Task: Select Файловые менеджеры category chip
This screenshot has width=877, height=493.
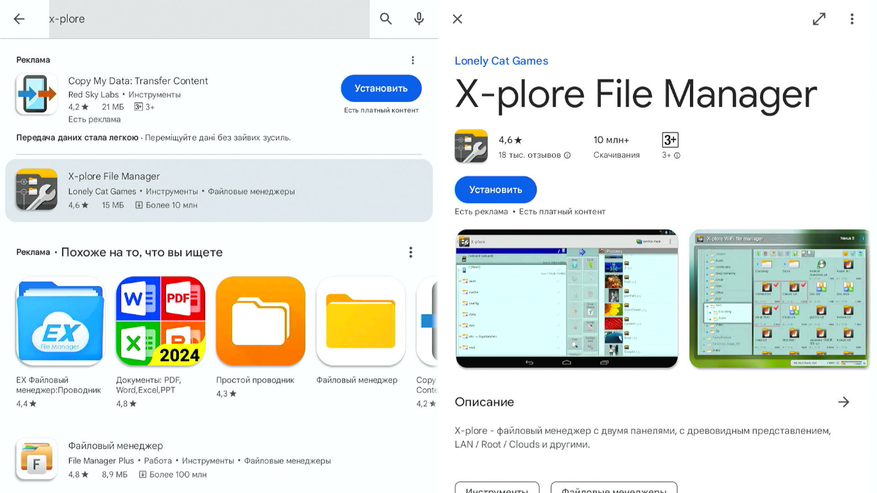Action: (614, 489)
